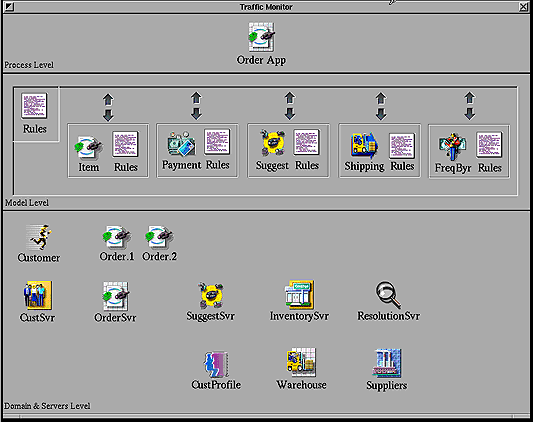Open the CustSvr server icon
Viewport: 533px width, 422px height.
37,295
